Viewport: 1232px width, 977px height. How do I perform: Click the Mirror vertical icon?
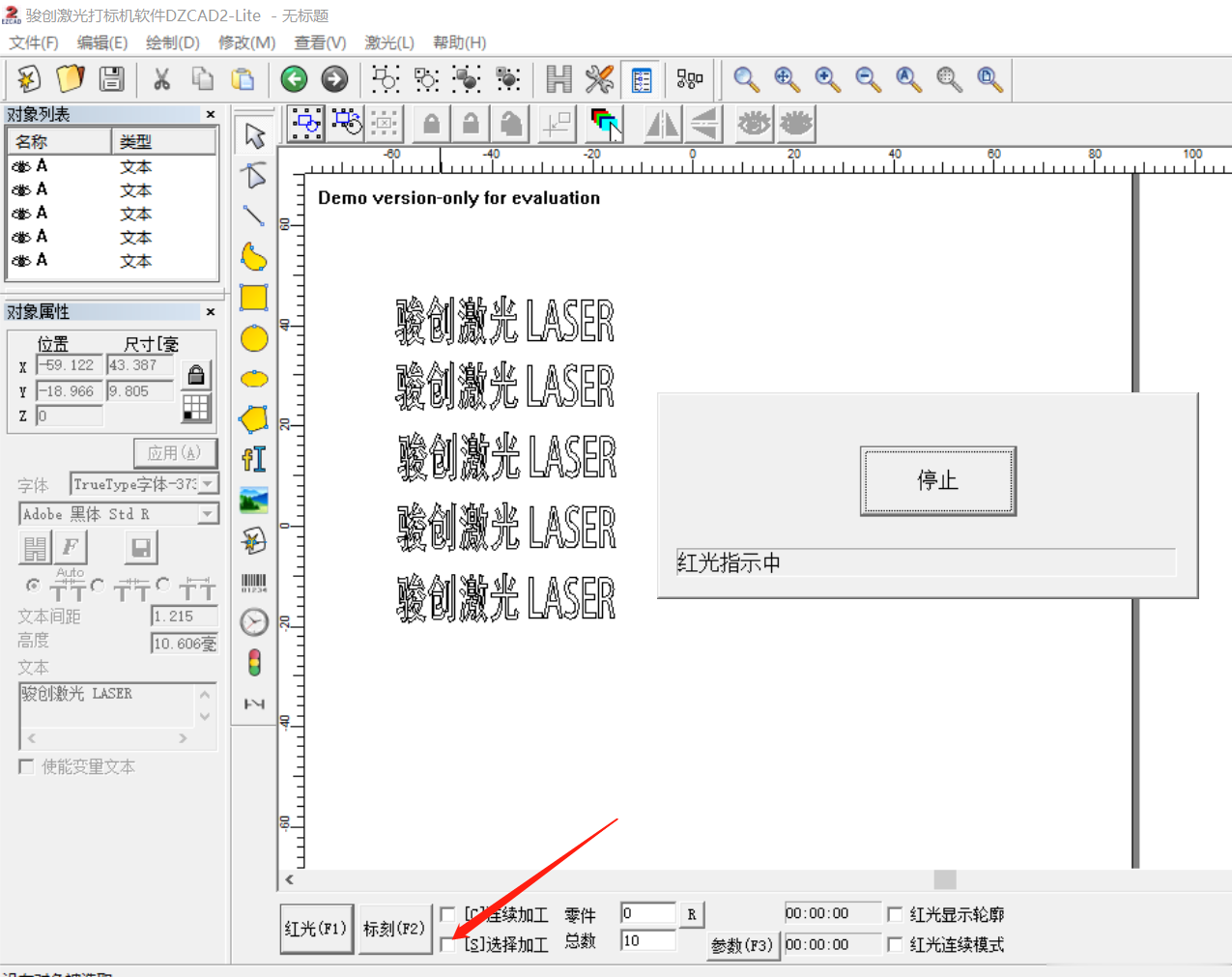pos(704,124)
